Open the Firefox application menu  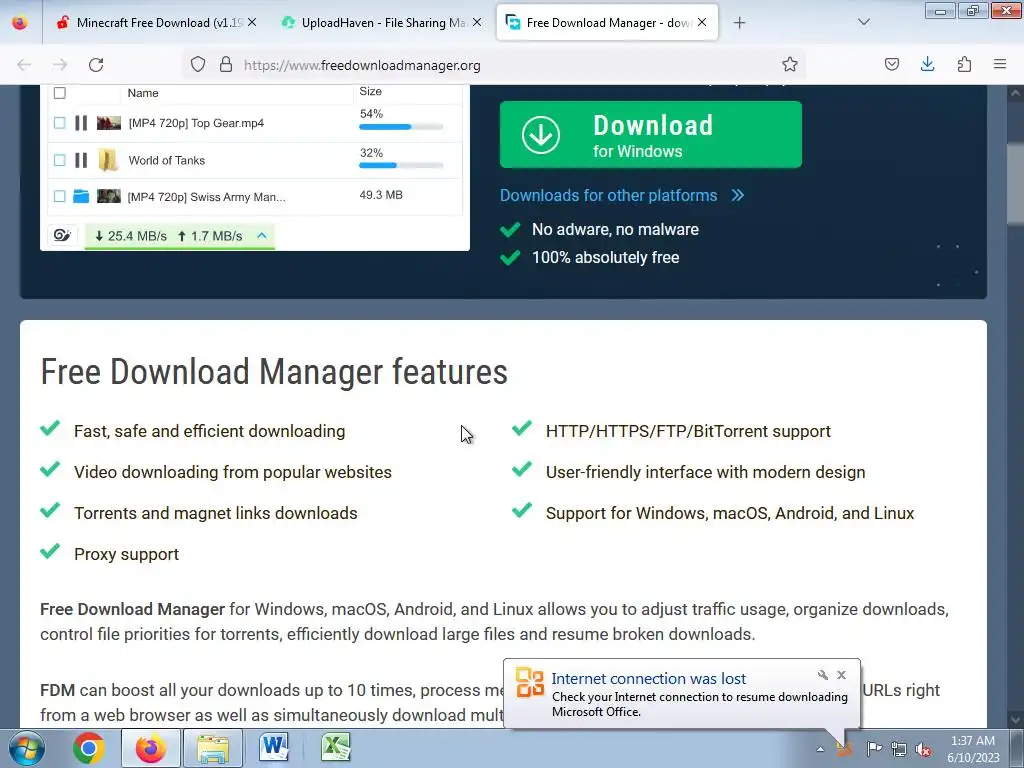pyautogui.click(x=1000, y=64)
